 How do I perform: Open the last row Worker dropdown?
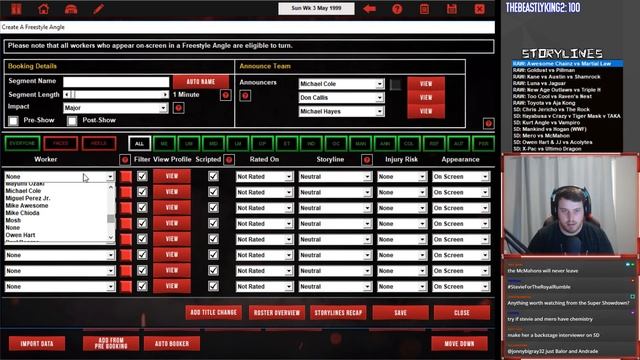click(x=60, y=287)
